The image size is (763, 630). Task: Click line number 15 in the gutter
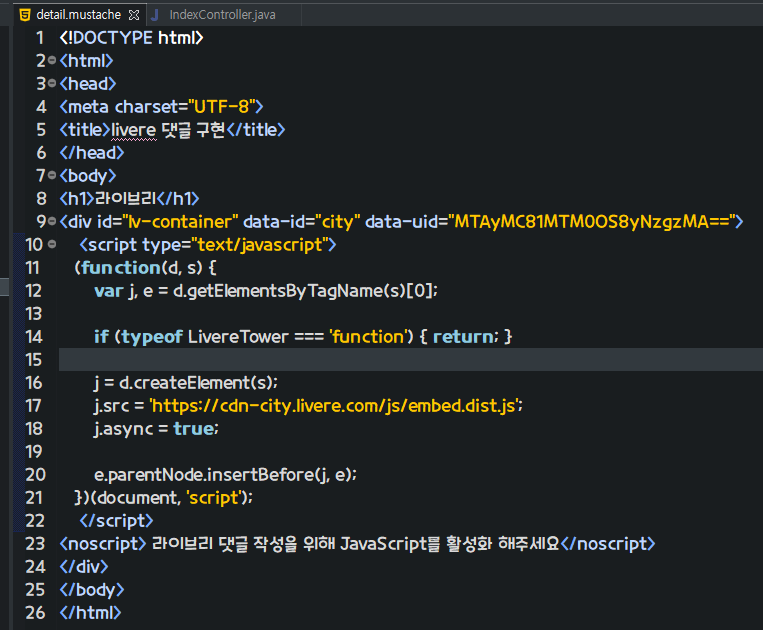click(x=34, y=360)
